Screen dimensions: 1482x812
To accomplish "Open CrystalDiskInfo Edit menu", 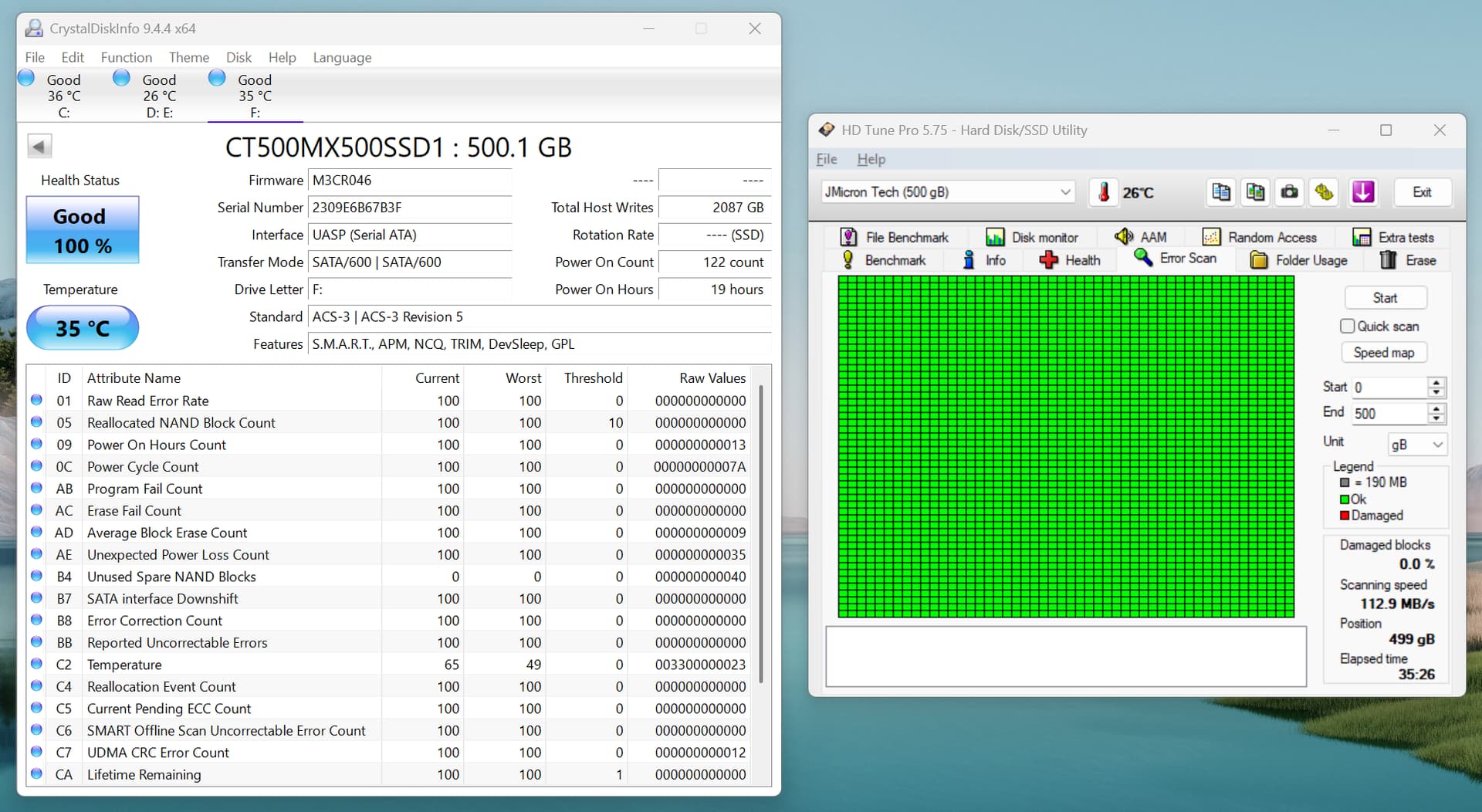I will point(73,57).
